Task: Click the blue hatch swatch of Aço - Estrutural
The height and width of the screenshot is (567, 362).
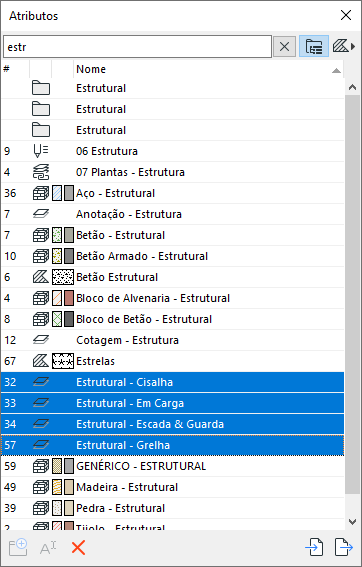Action: point(57,193)
